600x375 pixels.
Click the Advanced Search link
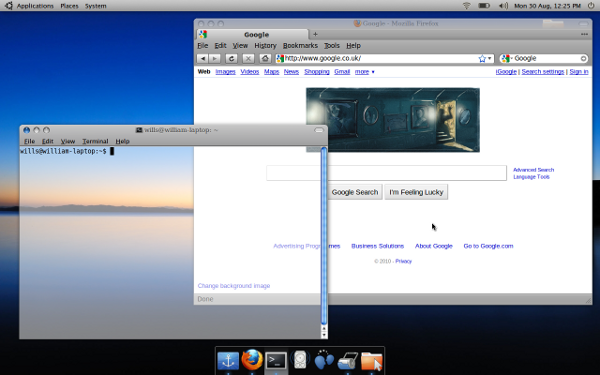tap(533, 170)
